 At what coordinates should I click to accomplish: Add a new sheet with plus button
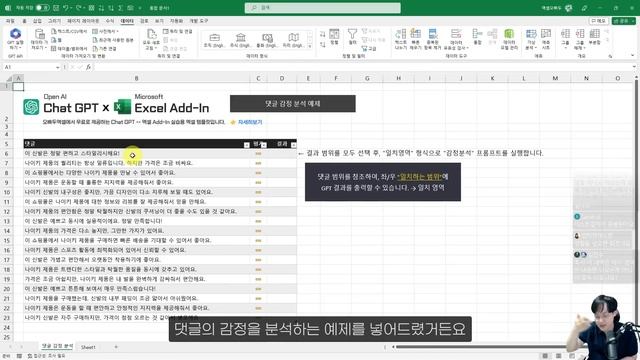[x=116, y=347]
